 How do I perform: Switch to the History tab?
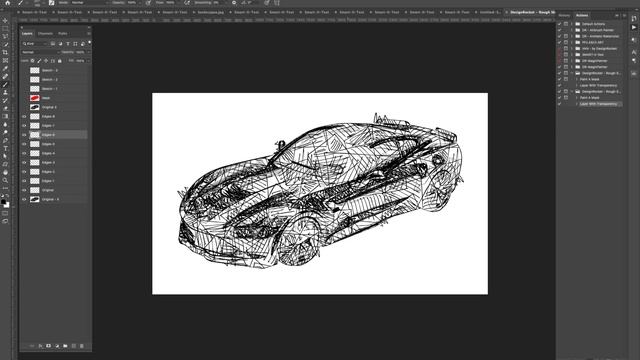pos(564,16)
